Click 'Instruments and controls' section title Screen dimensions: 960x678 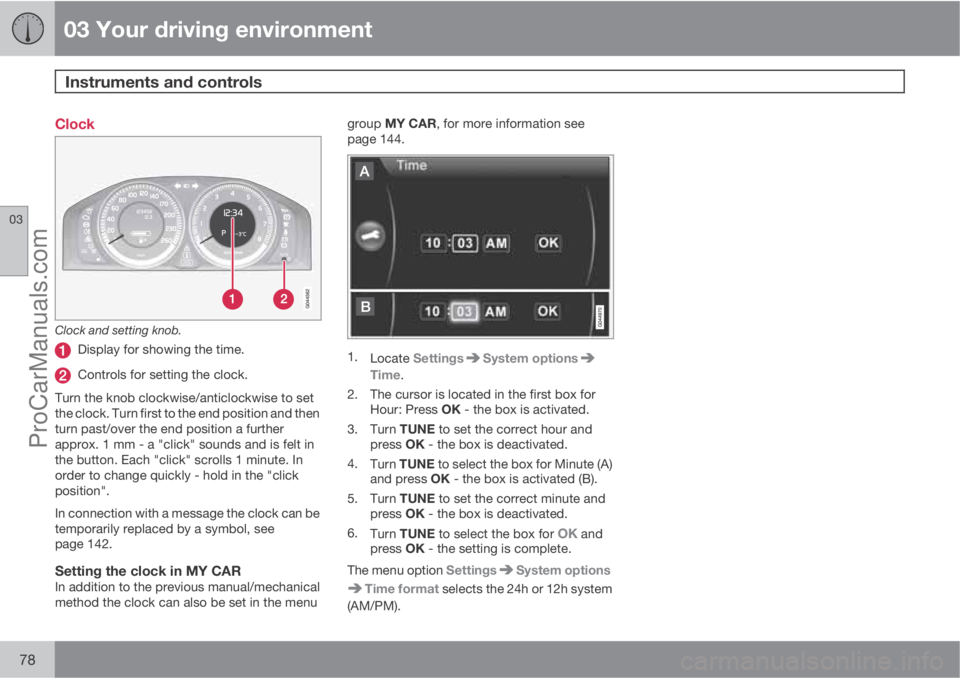163,82
